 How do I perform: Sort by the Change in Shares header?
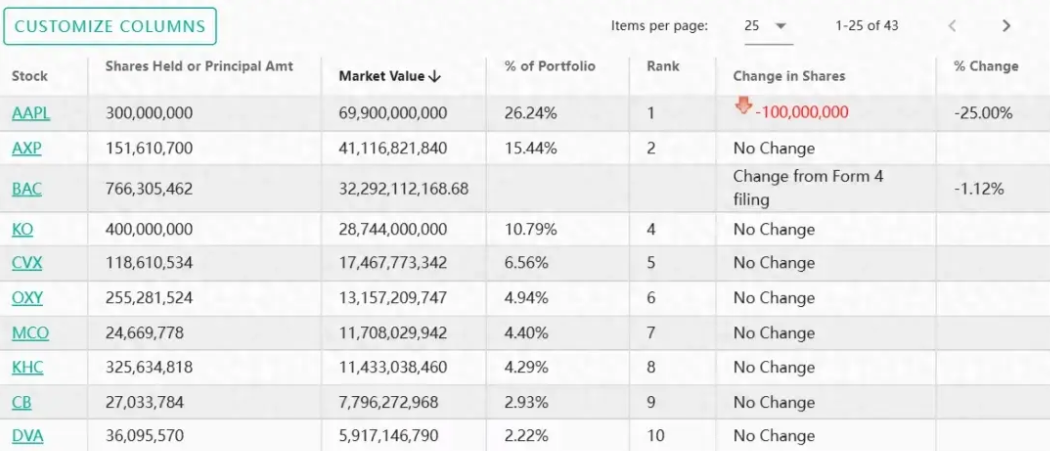pos(789,76)
